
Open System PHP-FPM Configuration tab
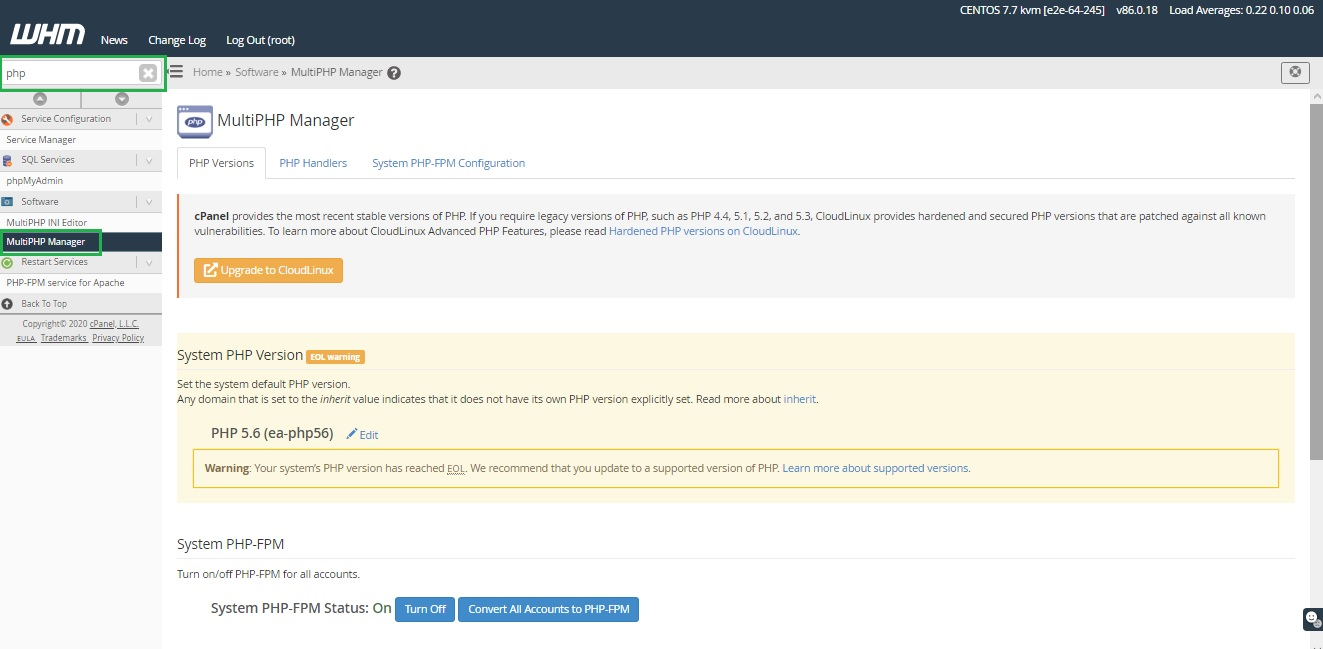(x=448, y=163)
